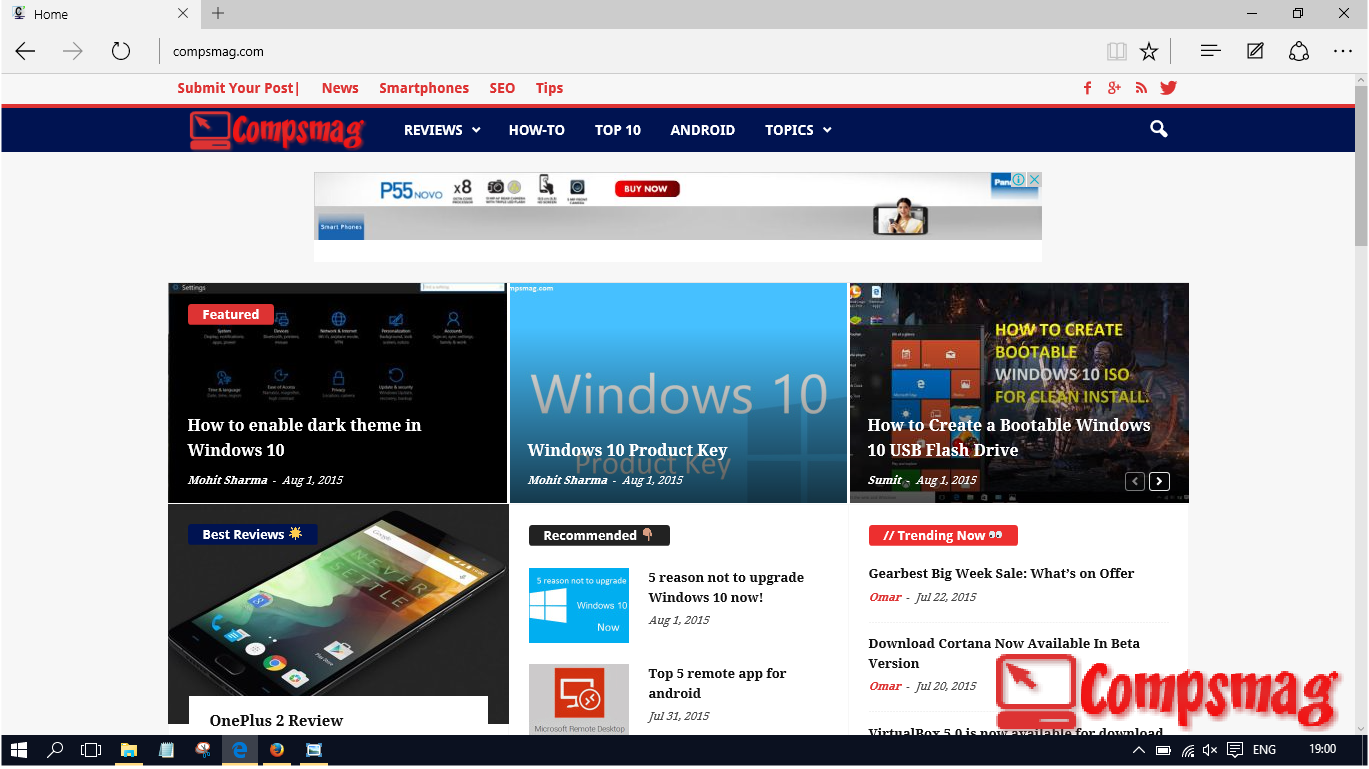1369x769 pixels.
Task: Open 5 reason not to upgrade article
Action: 726,587
